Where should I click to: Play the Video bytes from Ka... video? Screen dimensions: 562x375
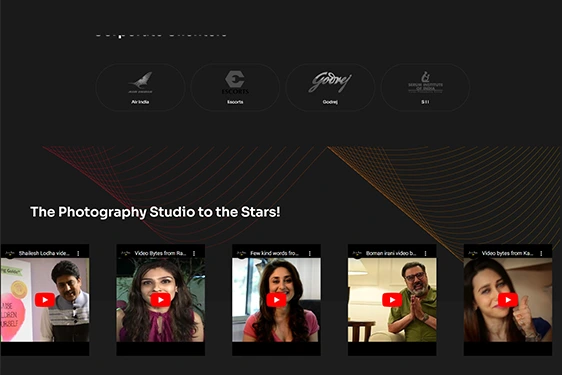pyautogui.click(x=508, y=300)
